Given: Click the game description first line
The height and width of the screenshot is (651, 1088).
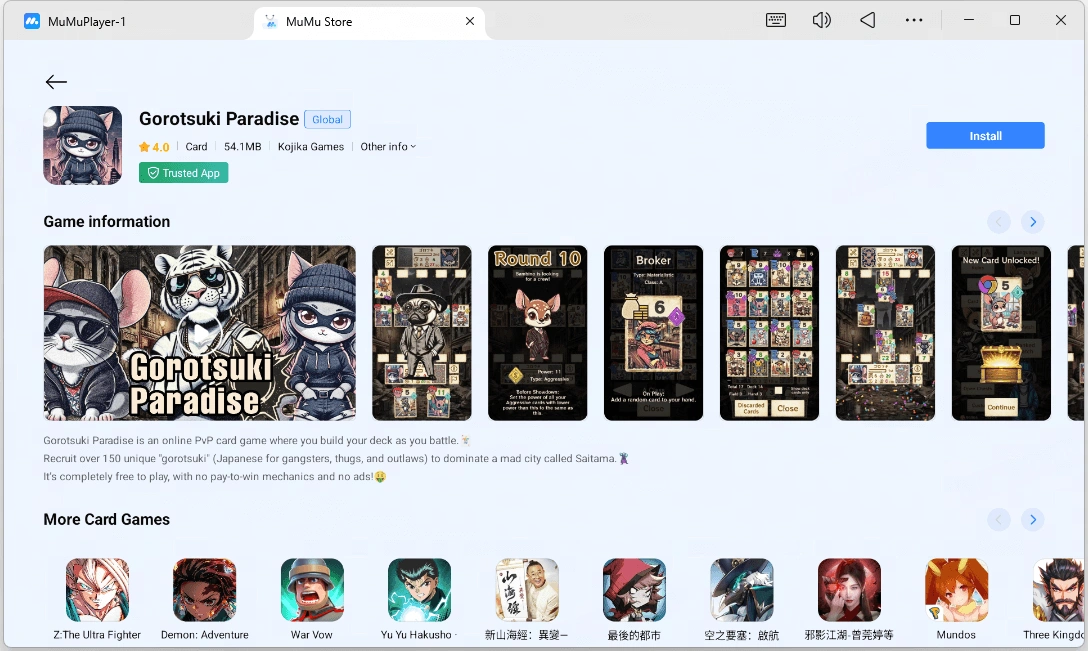Looking at the screenshot, I should 257,440.
